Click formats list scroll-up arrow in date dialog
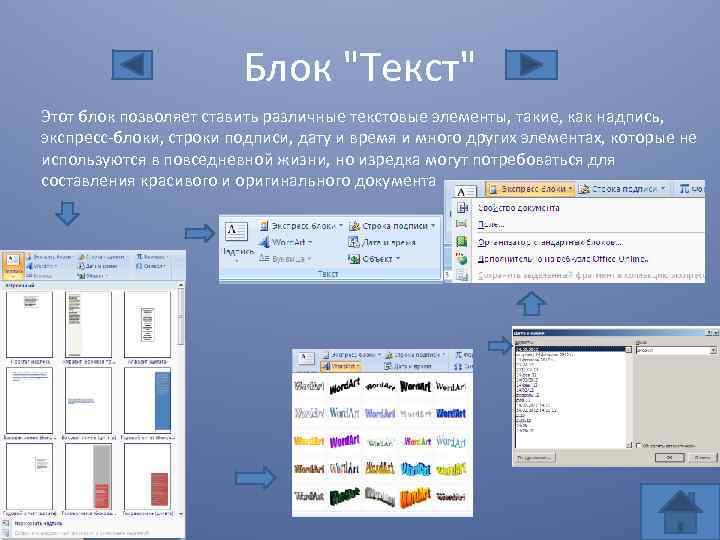This screenshot has width=720, height=540. (x=629, y=350)
